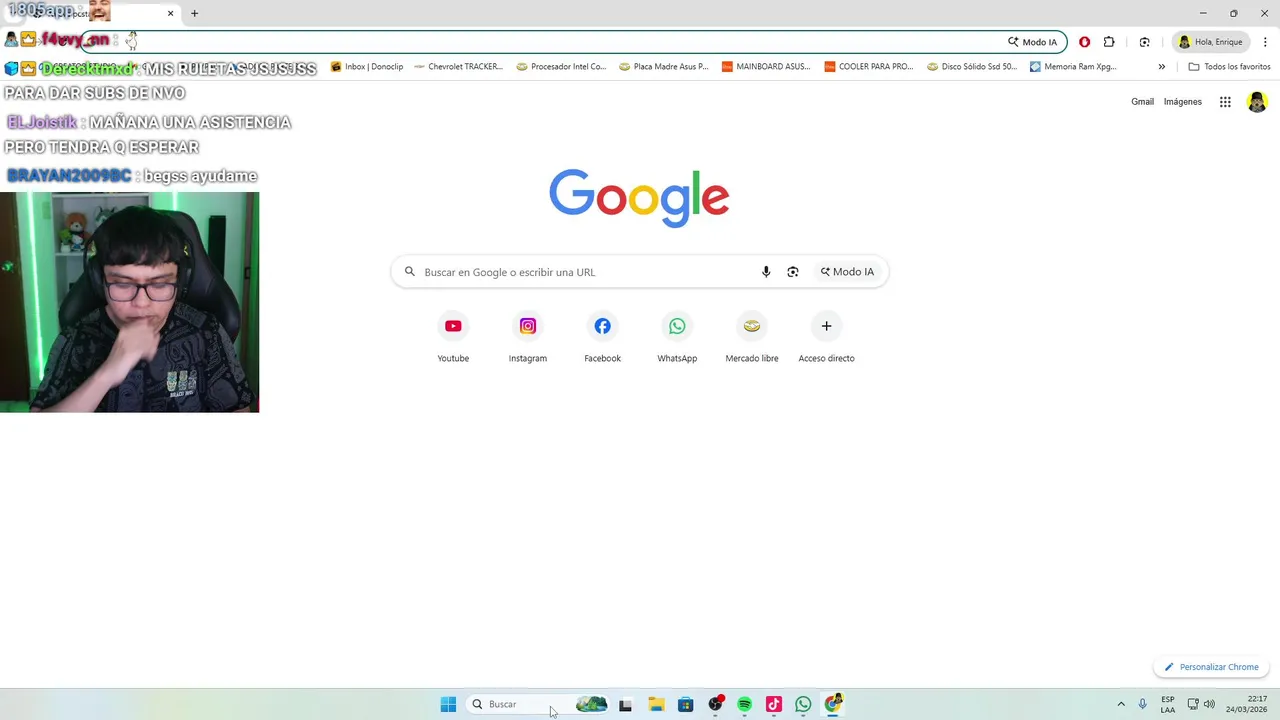Expand hidden bookmarks with the double chevron
1280x720 pixels.
tap(1161, 67)
